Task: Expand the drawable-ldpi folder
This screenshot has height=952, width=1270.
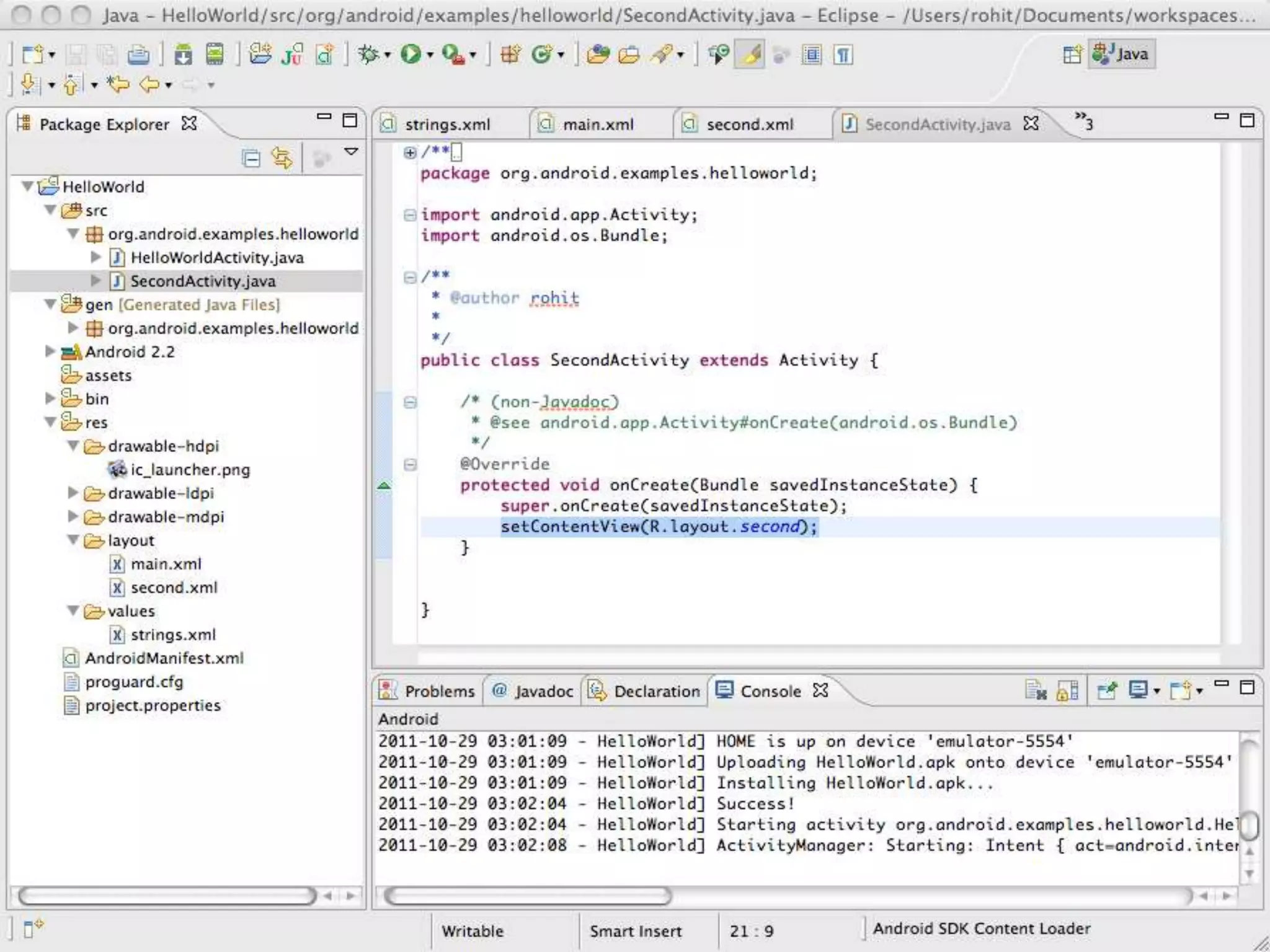Action: [73, 493]
